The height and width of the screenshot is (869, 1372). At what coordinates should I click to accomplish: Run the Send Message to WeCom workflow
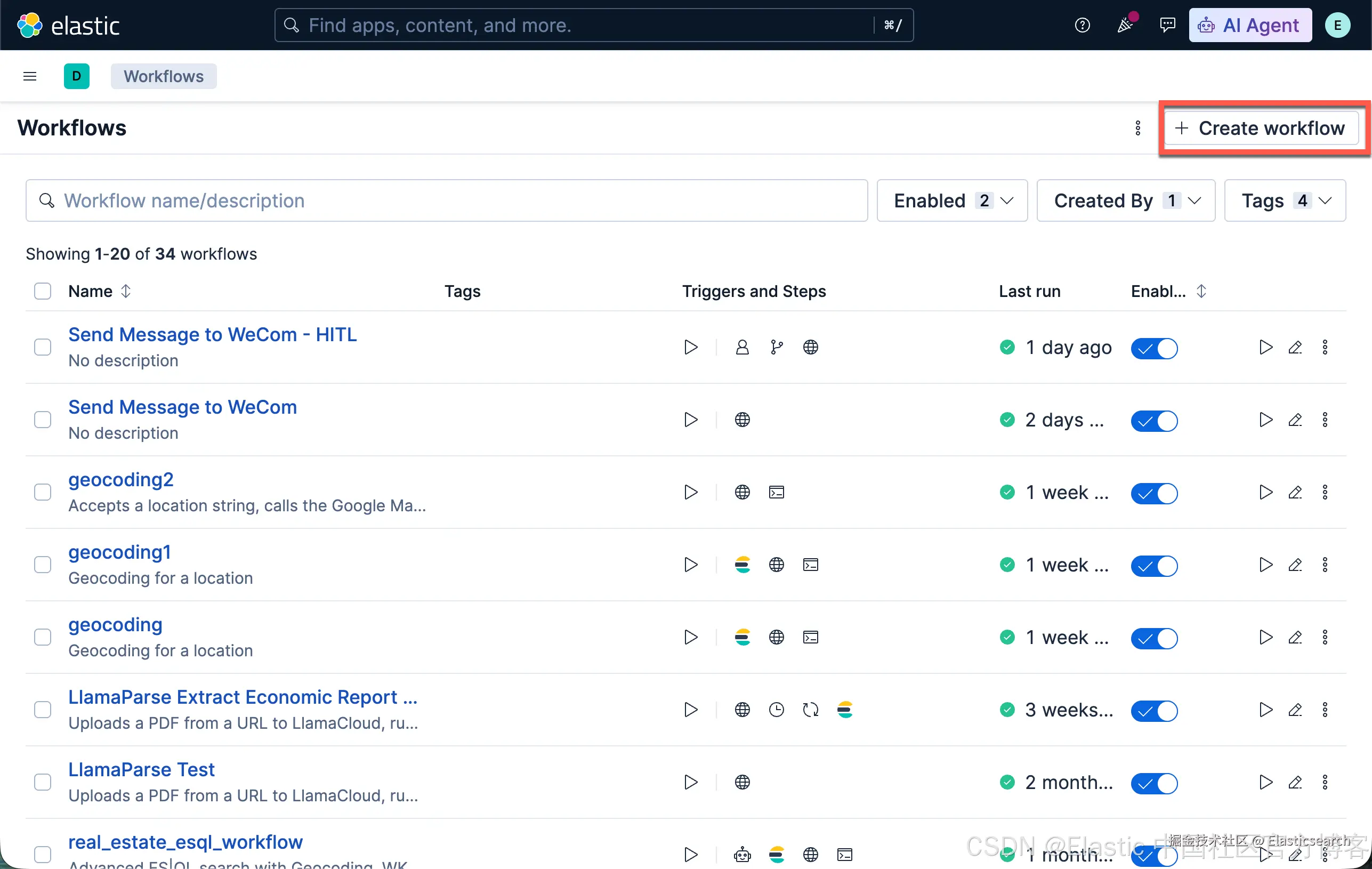[x=1265, y=420]
